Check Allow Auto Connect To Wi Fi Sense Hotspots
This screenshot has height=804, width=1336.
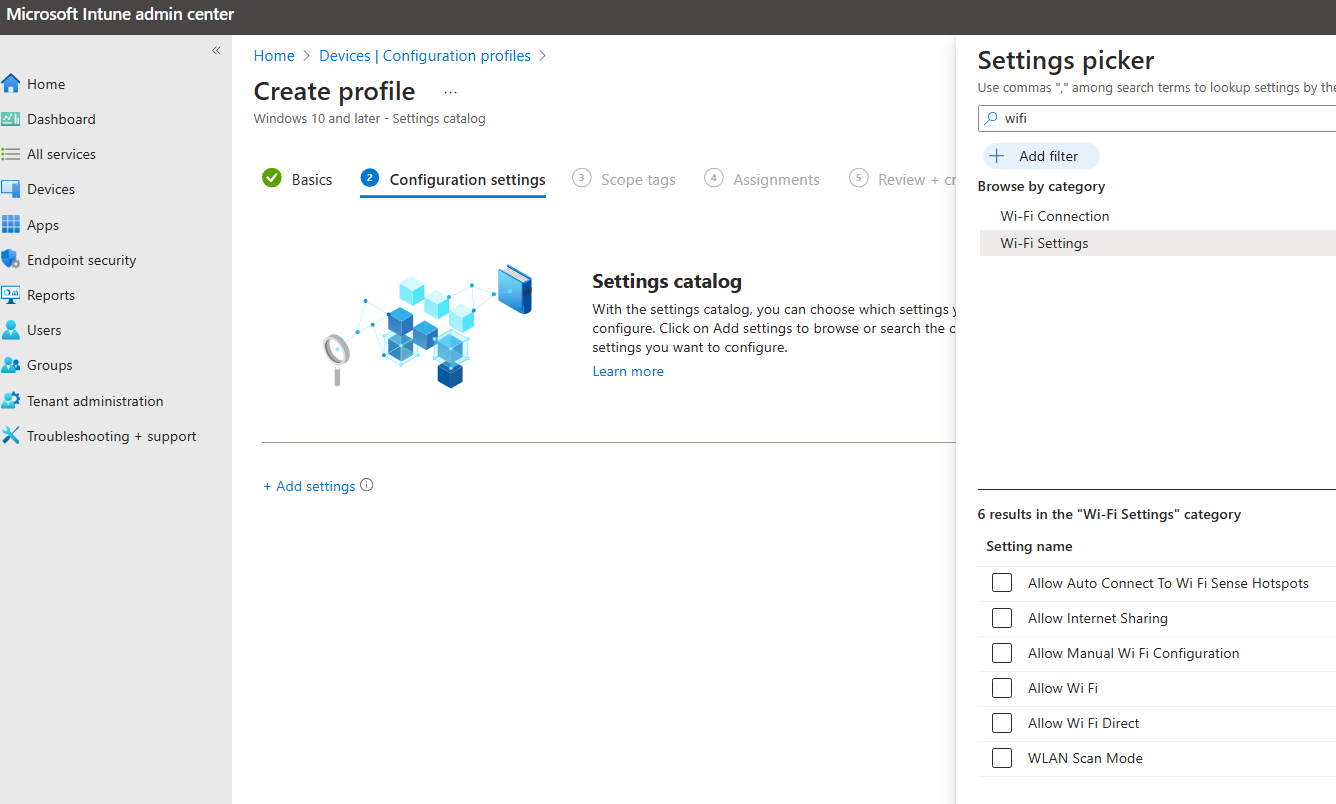pos(1002,583)
